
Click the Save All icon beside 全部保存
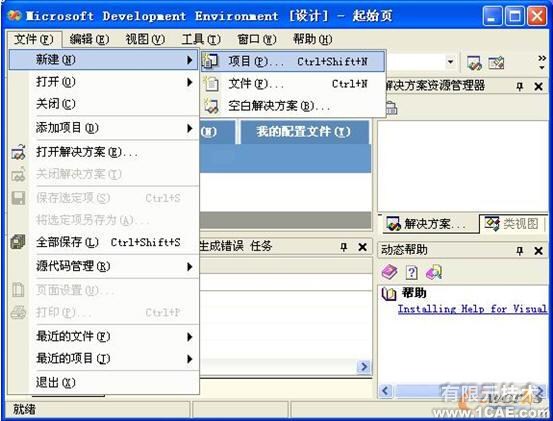[x=18, y=242]
